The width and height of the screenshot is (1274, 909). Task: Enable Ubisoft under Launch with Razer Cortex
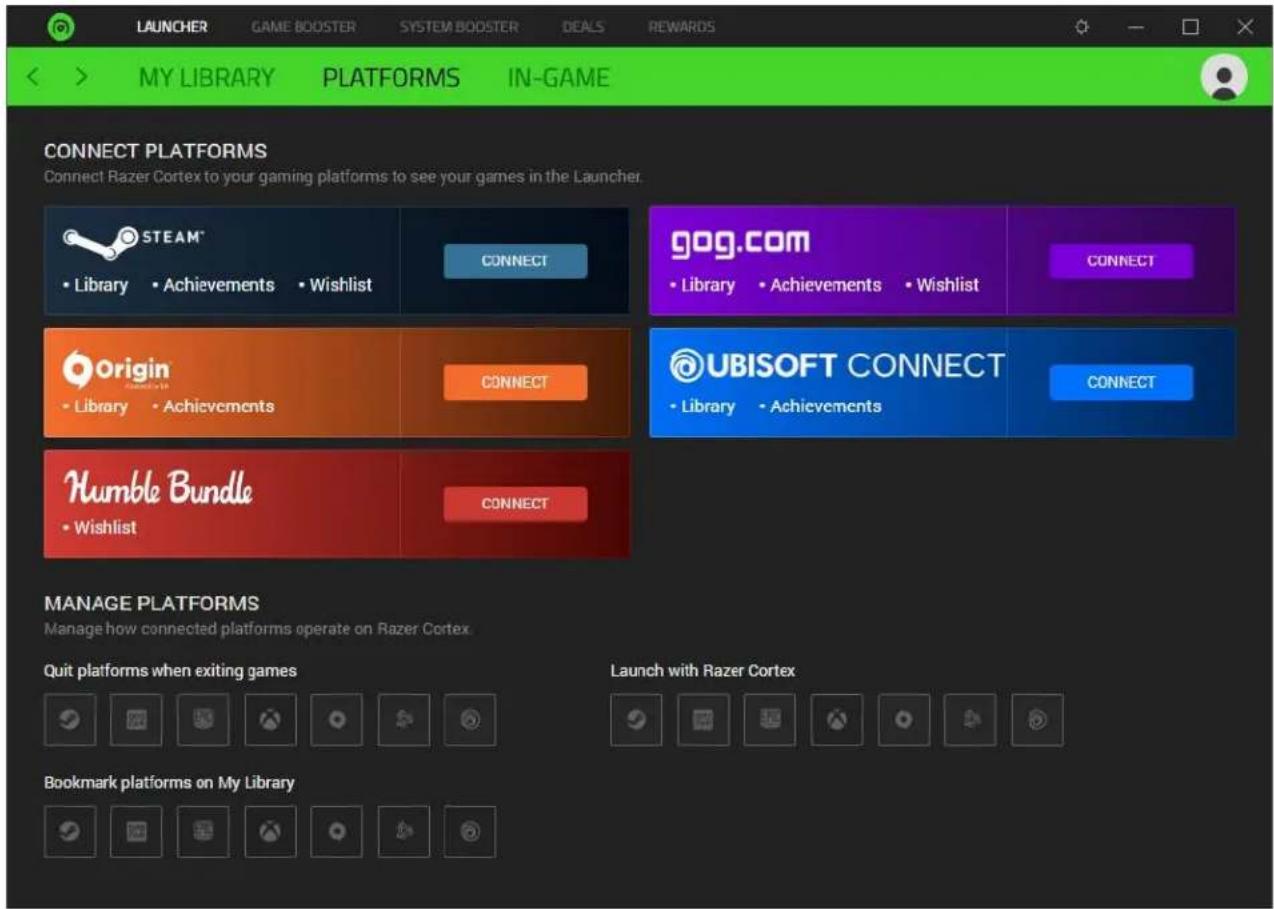pos(1038,720)
